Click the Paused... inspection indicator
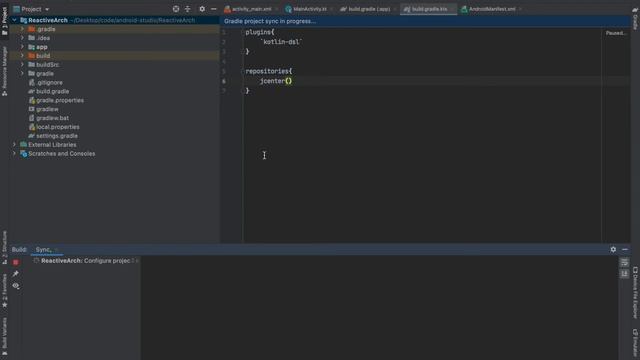Screen dimensions: 640x360 [x=616, y=33]
